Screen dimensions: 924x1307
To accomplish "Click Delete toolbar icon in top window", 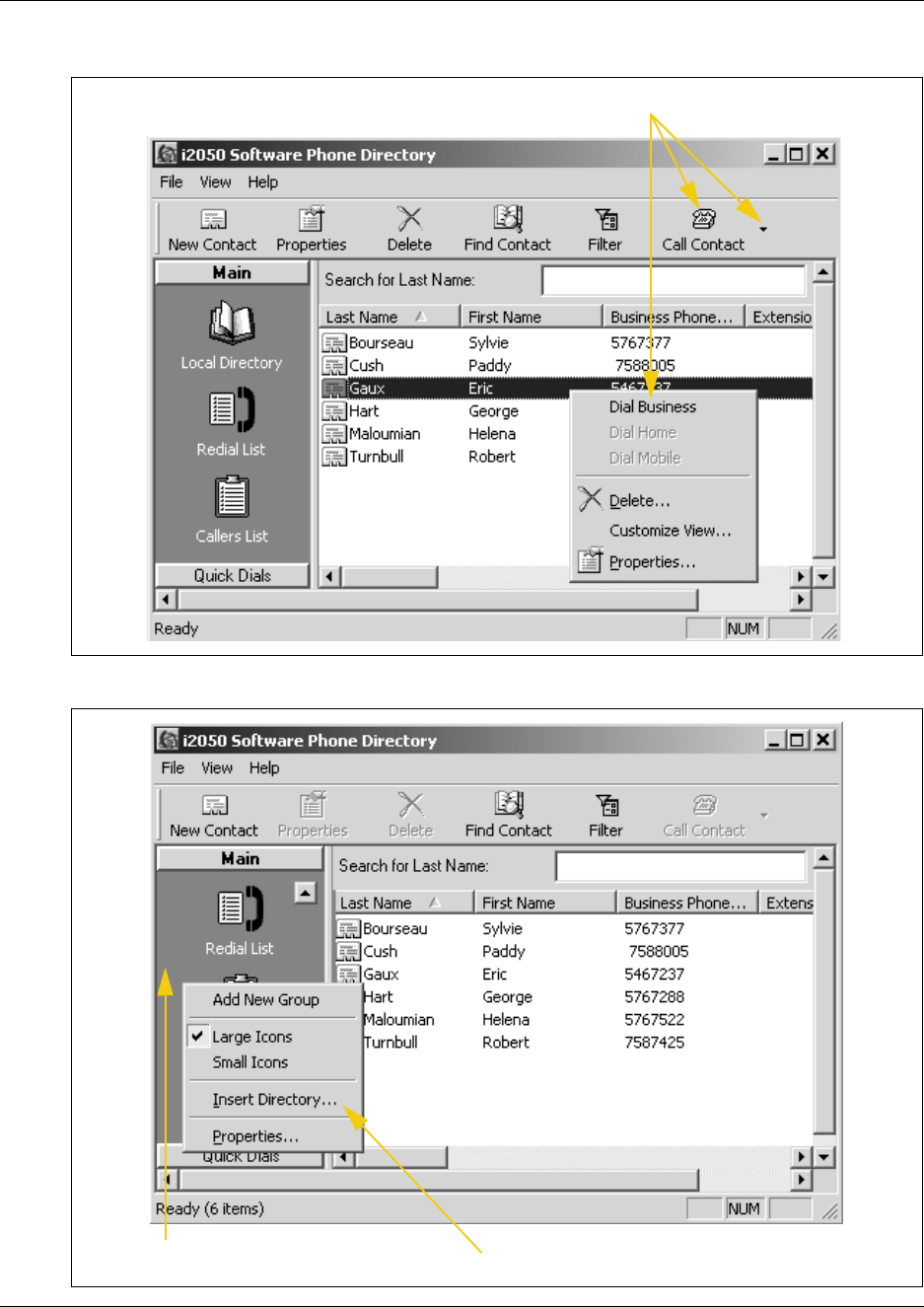I will pyautogui.click(x=409, y=218).
